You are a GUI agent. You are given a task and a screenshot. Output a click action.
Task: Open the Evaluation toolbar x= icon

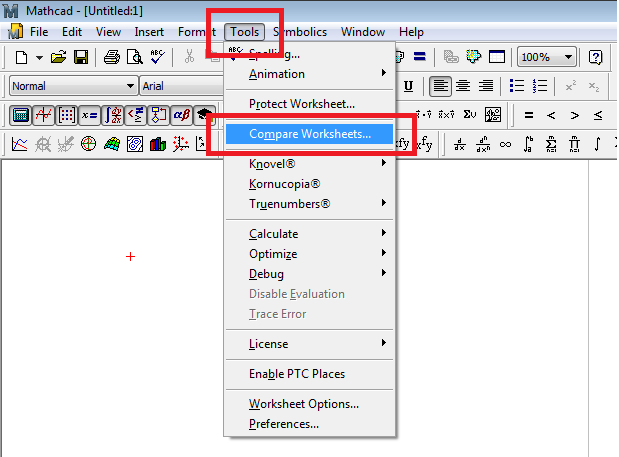point(90,115)
